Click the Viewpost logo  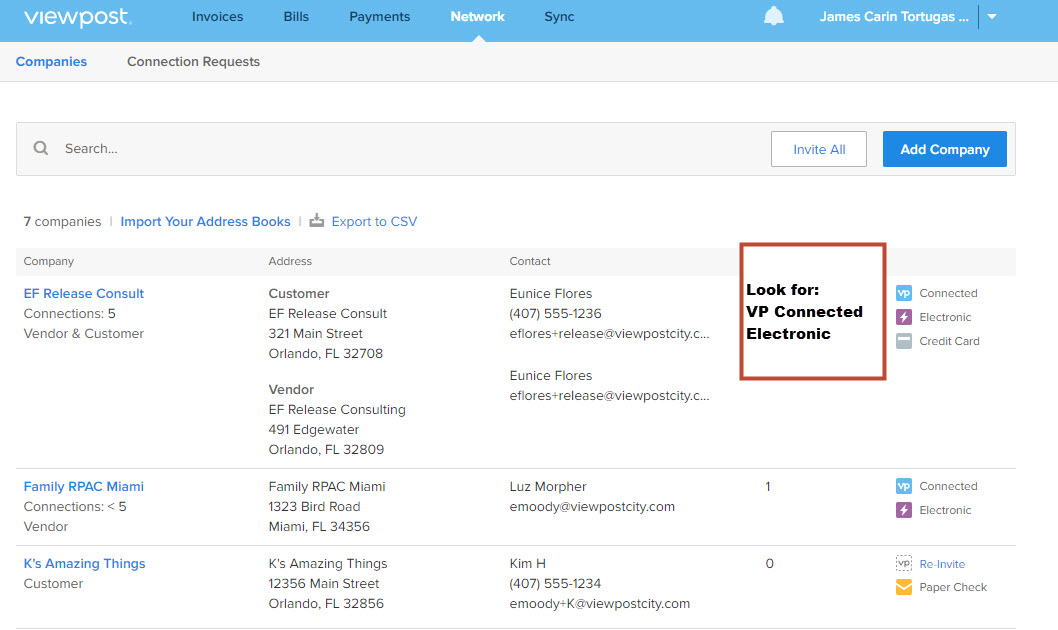(78, 17)
